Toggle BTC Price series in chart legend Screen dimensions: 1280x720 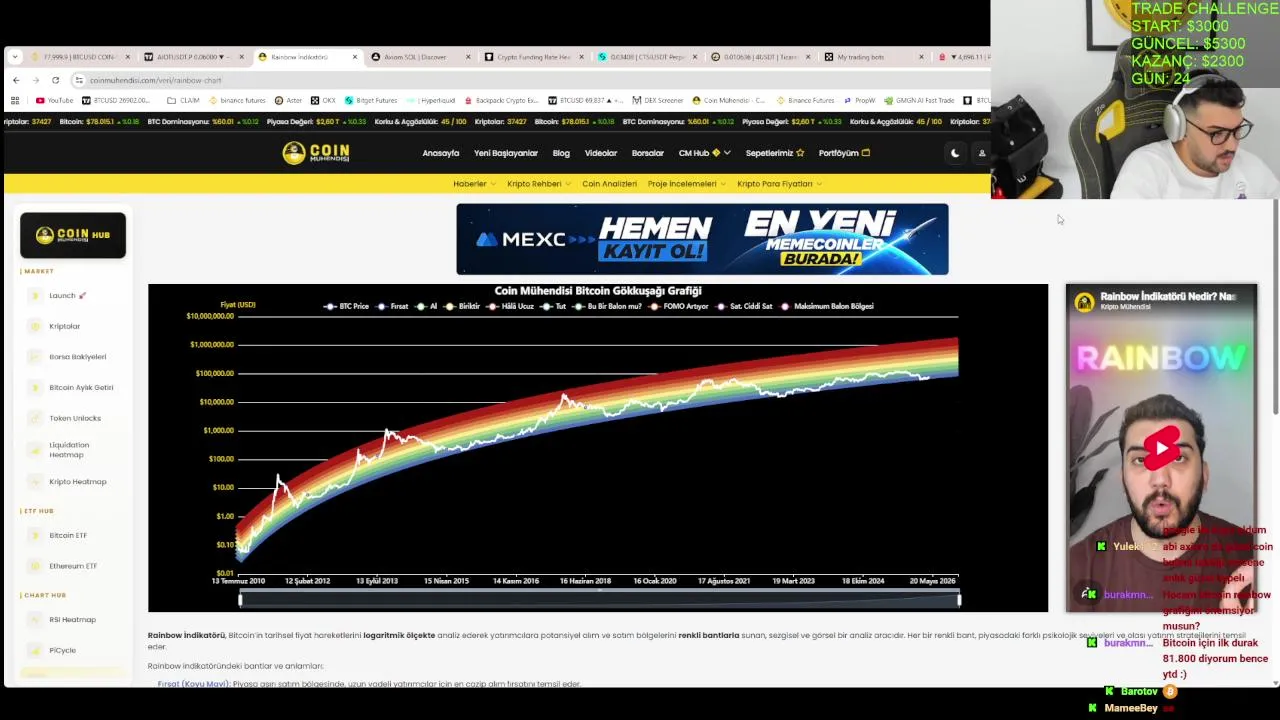point(347,306)
